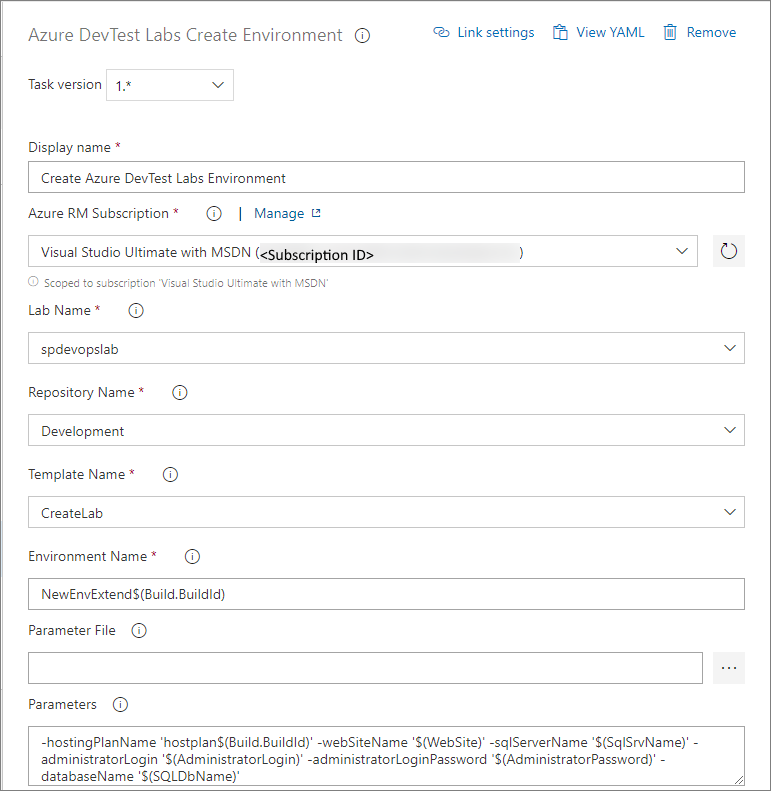Open the Lab Name dropdown showing spdevopslab
This screenshot has height=791, width=771.
pyautogui.click(x=386, y=349)
